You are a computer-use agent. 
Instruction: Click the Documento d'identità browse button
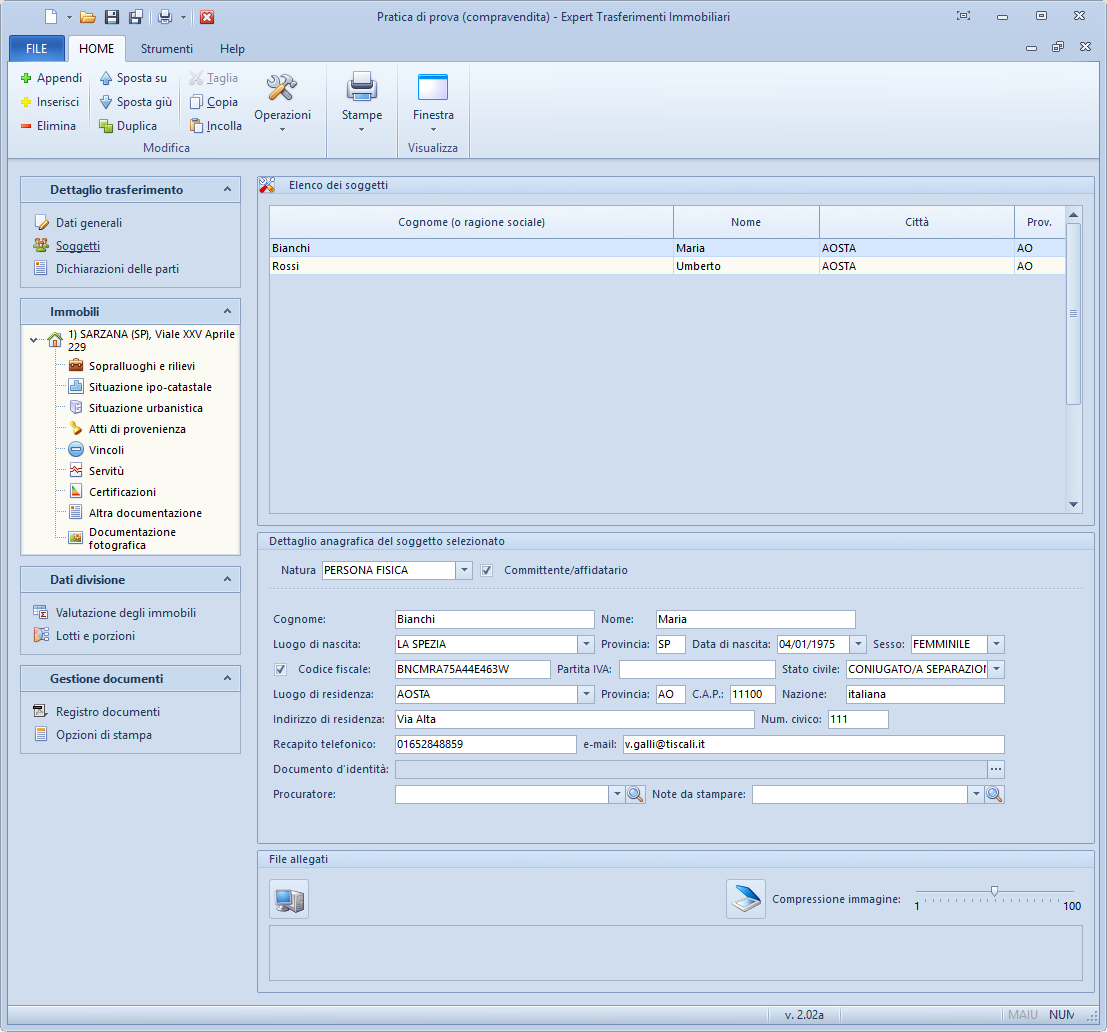coord(995,769)
